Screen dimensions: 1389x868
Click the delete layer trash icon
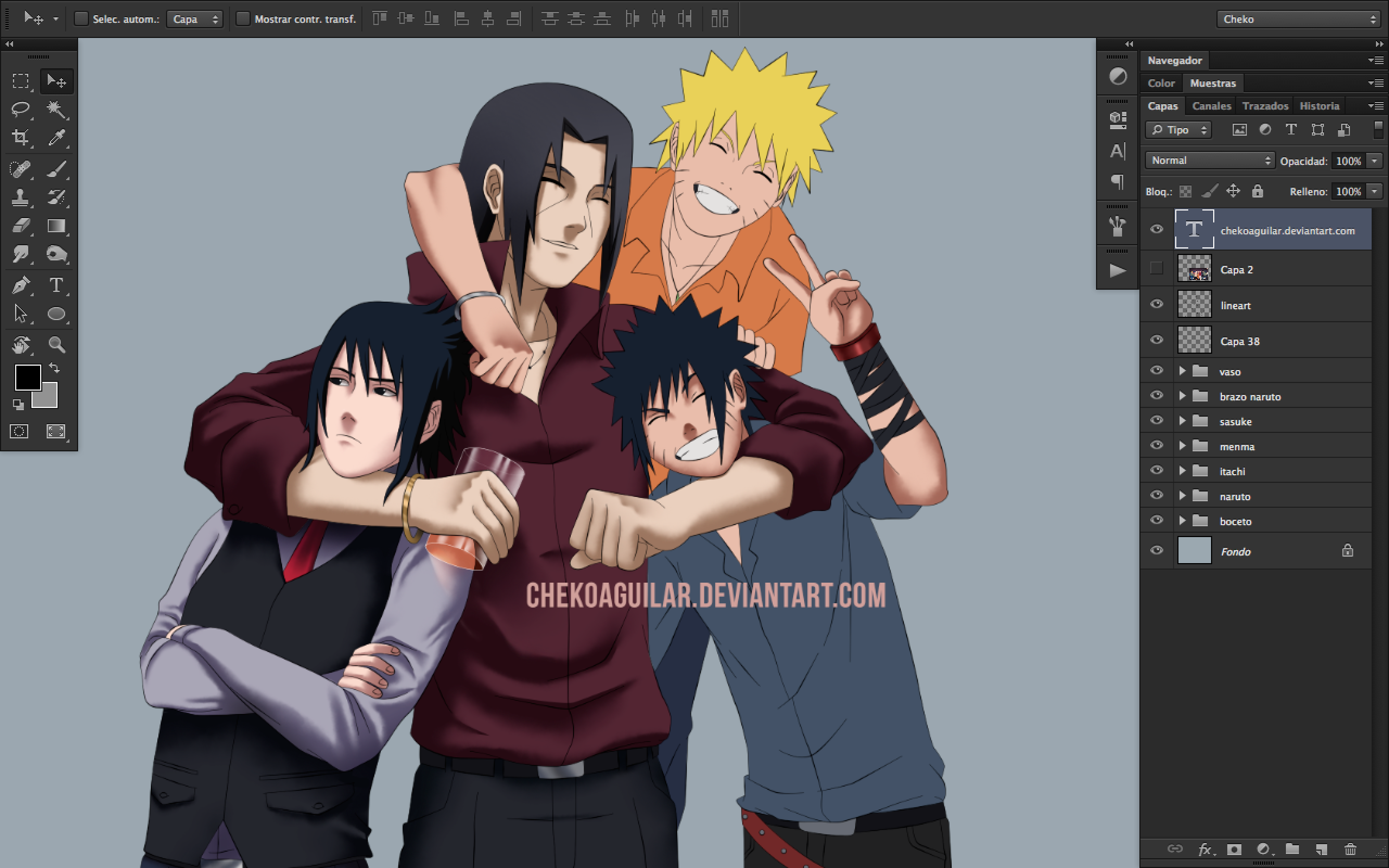click(x=1350, y=849)
